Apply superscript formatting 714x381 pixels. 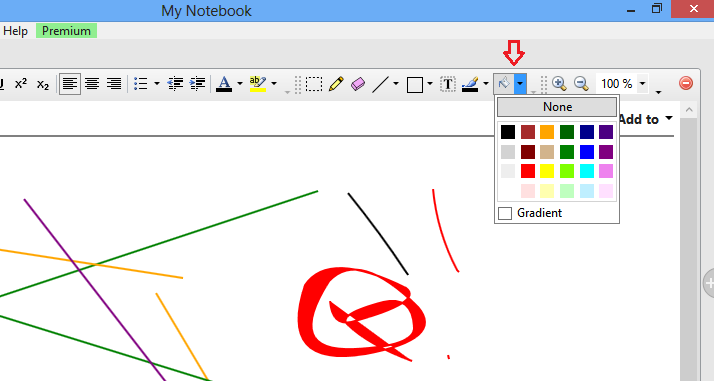(21, 84)
